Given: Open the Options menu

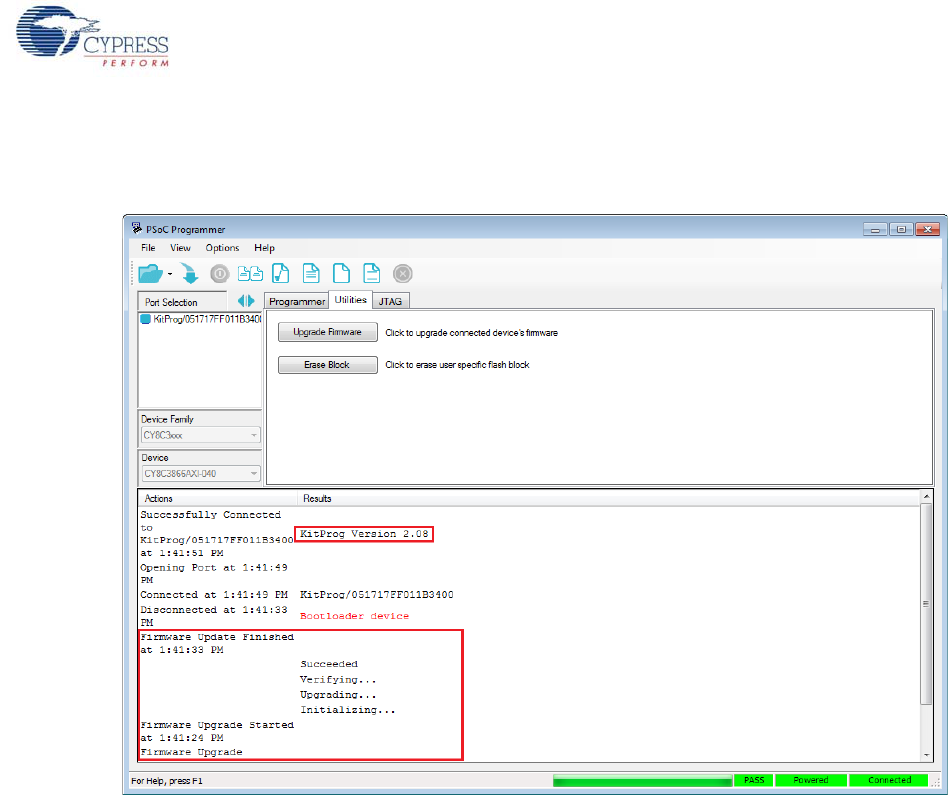Looking at the screenshot, I should pos(222,248).
